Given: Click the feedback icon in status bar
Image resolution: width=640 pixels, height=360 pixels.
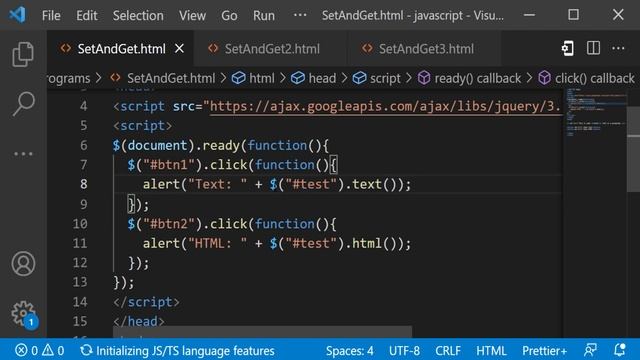Looking at the screenshot, I should (x=590, y=350).
